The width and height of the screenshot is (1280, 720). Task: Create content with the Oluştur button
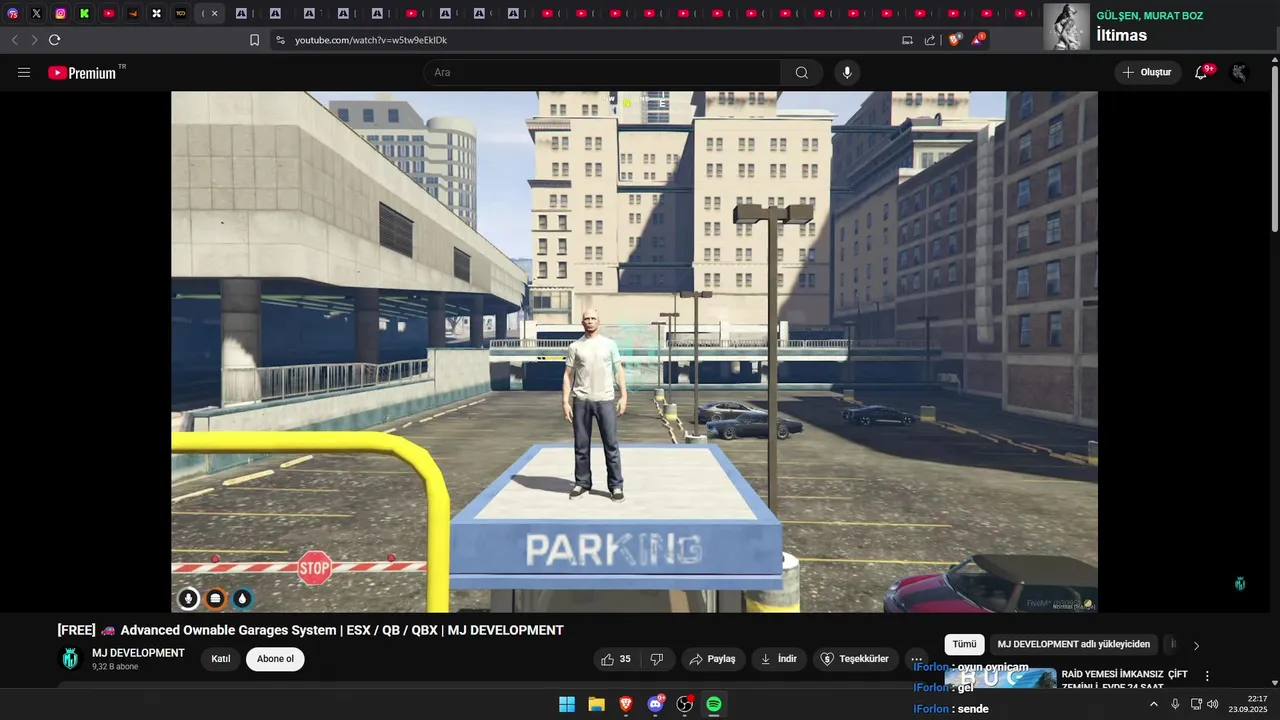click(x=1147, y=73)
